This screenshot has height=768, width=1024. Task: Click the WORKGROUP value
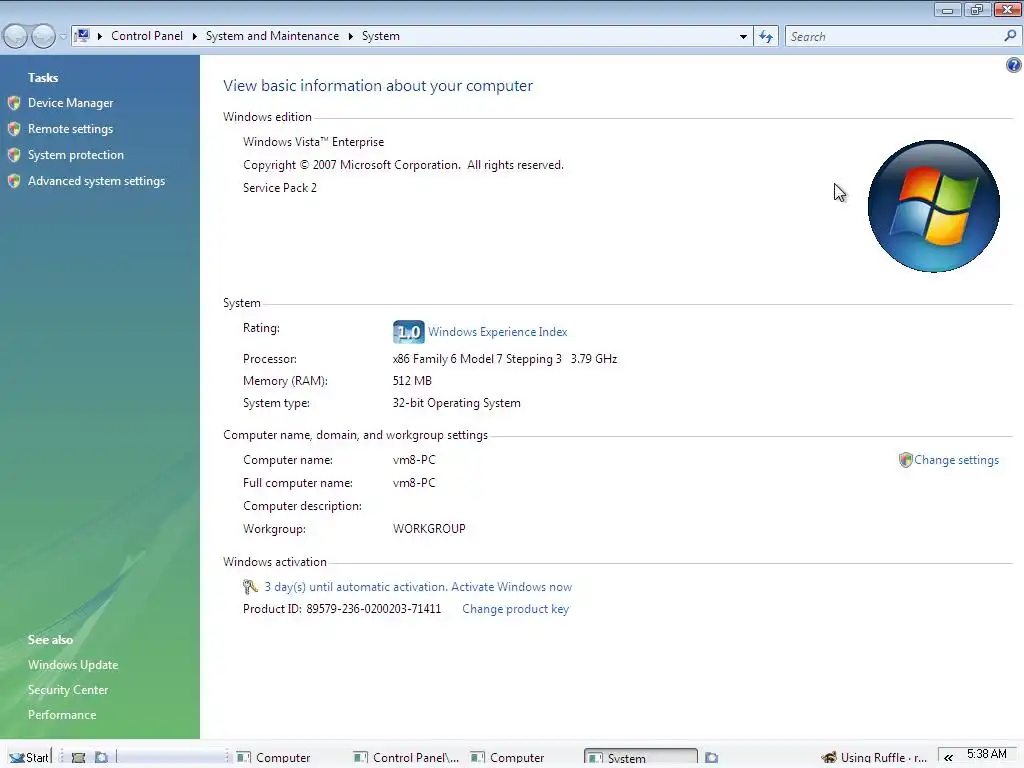click(x=429, y=529)
